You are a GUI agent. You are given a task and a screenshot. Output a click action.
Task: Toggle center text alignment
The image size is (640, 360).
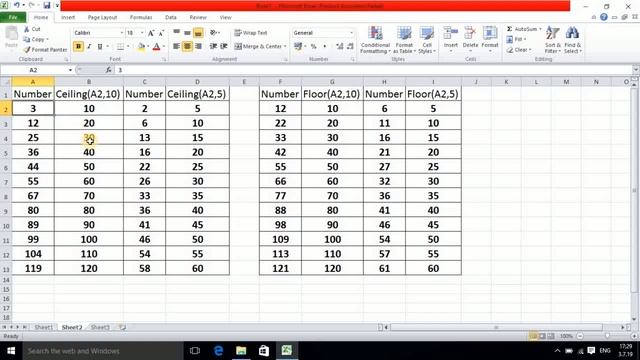(187, 46)
